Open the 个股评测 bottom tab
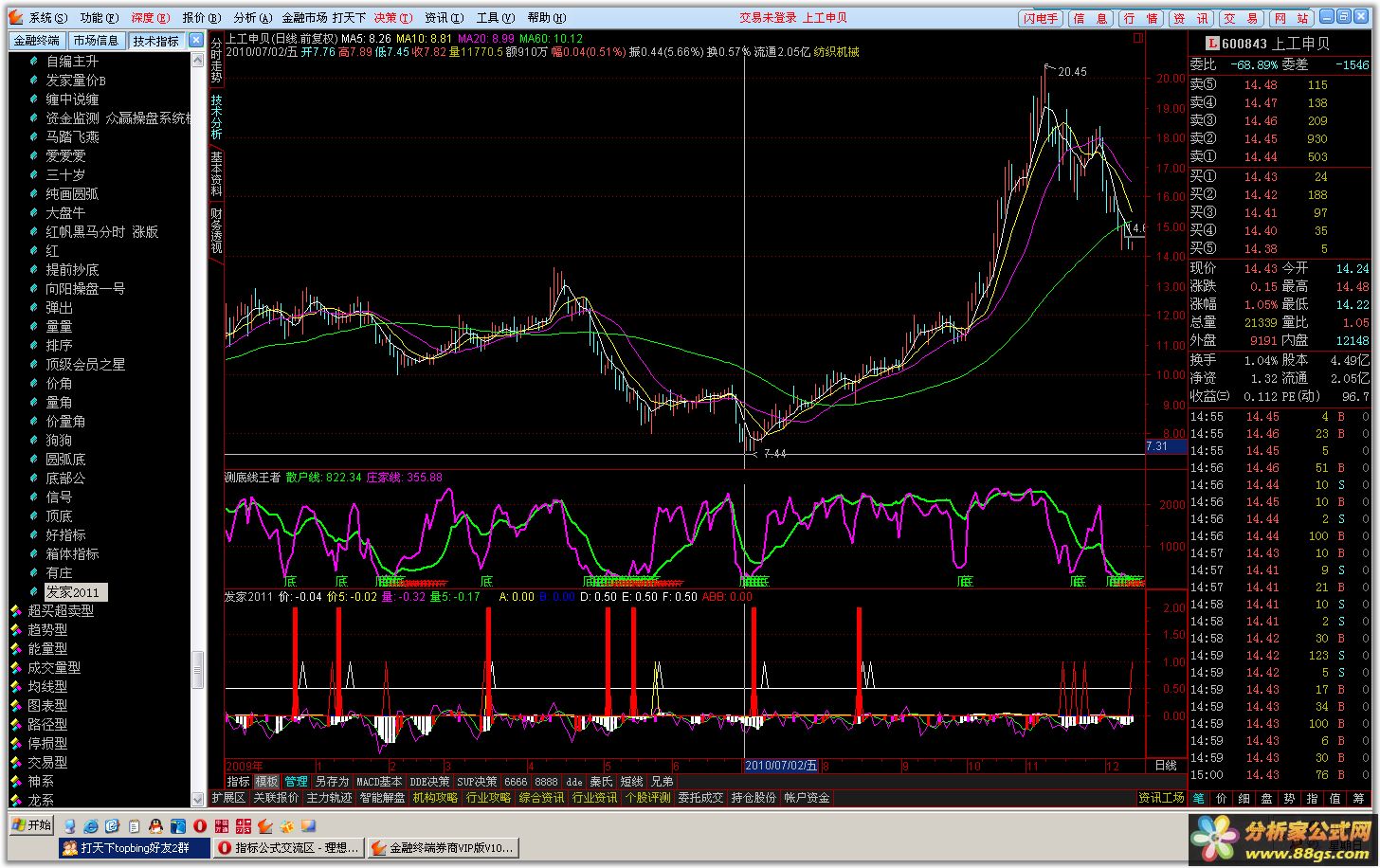Screen dimensions: 1380x868 coord(647,798)
